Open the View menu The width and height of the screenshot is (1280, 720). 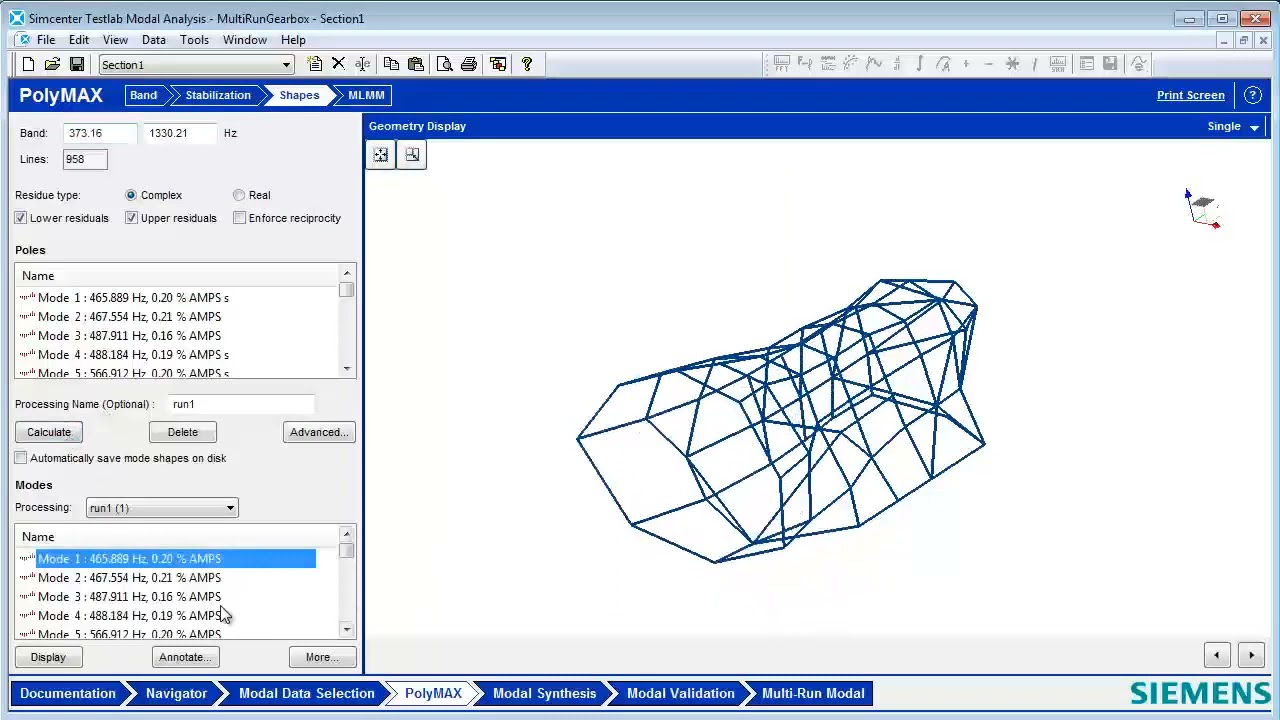115,40
